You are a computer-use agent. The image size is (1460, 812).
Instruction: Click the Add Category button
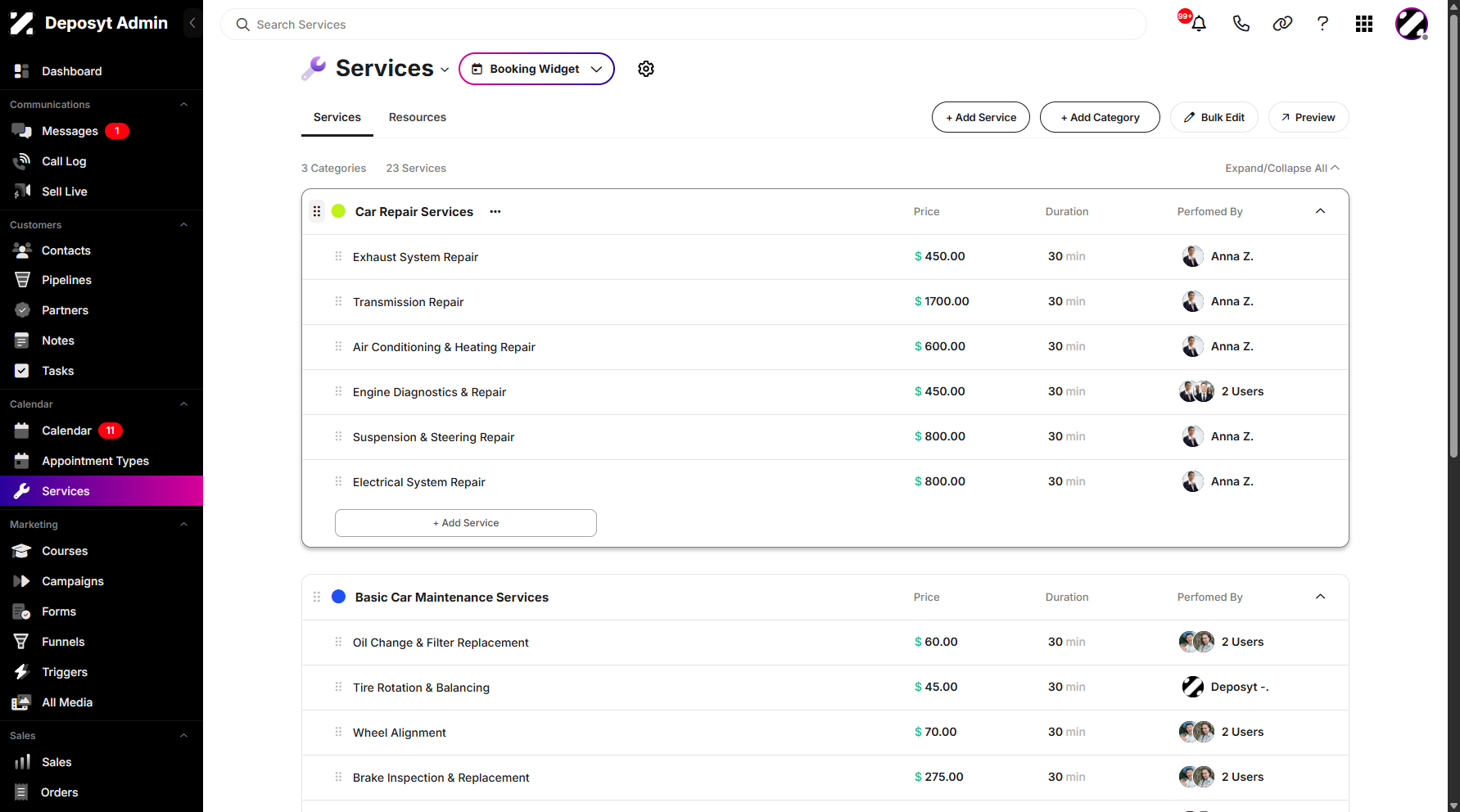[1100, 117]
